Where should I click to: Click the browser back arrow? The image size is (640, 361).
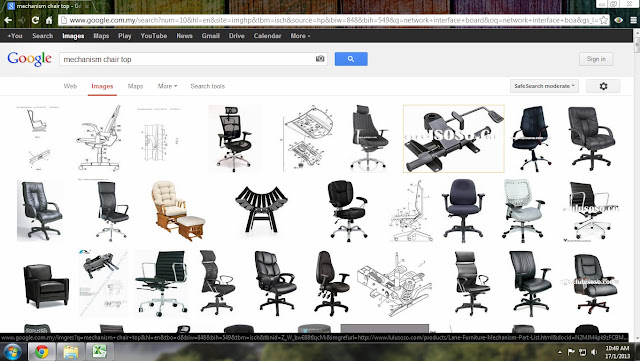pos(8,20)
